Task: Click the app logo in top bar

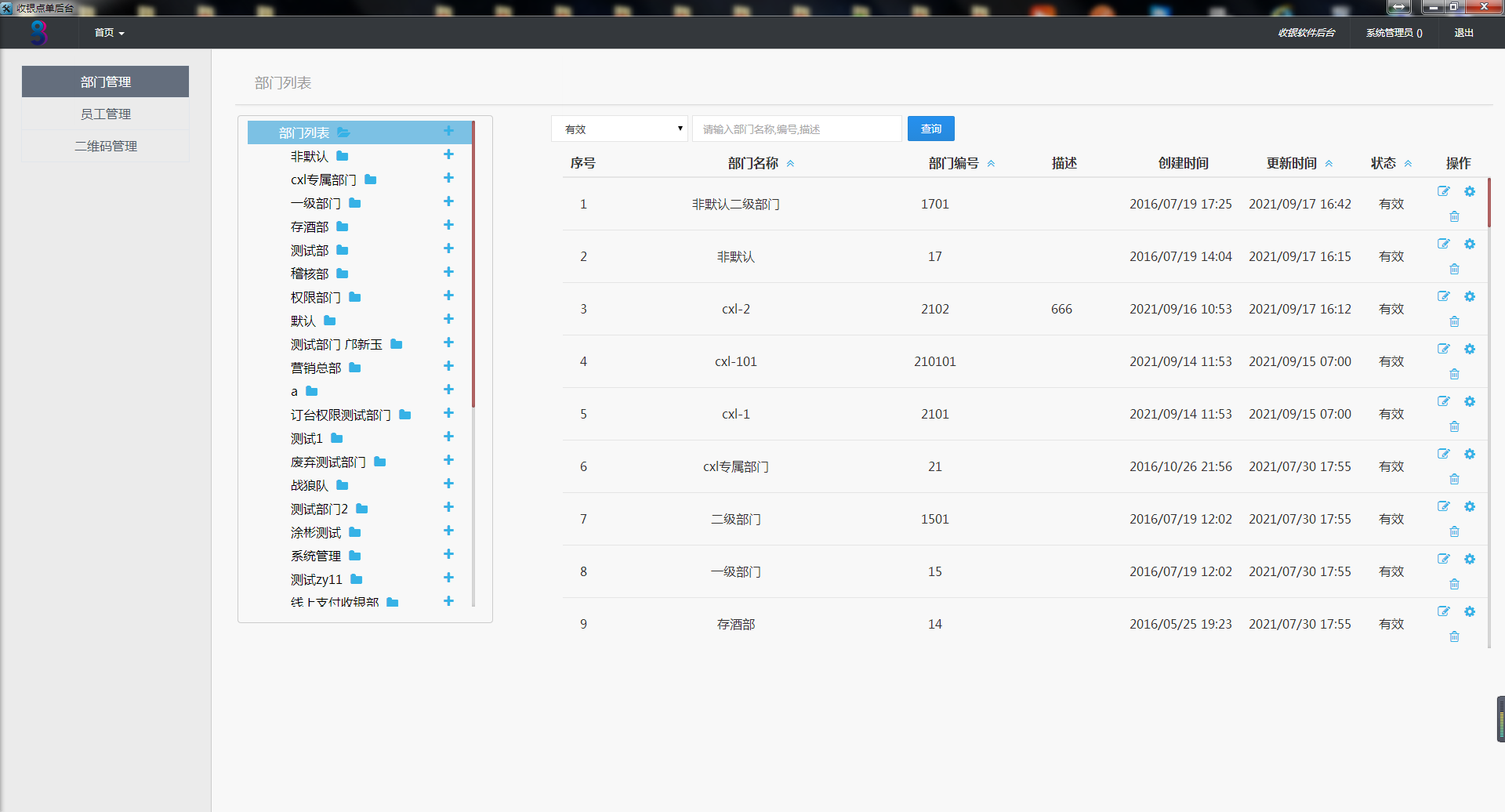Action: point(38,33)
